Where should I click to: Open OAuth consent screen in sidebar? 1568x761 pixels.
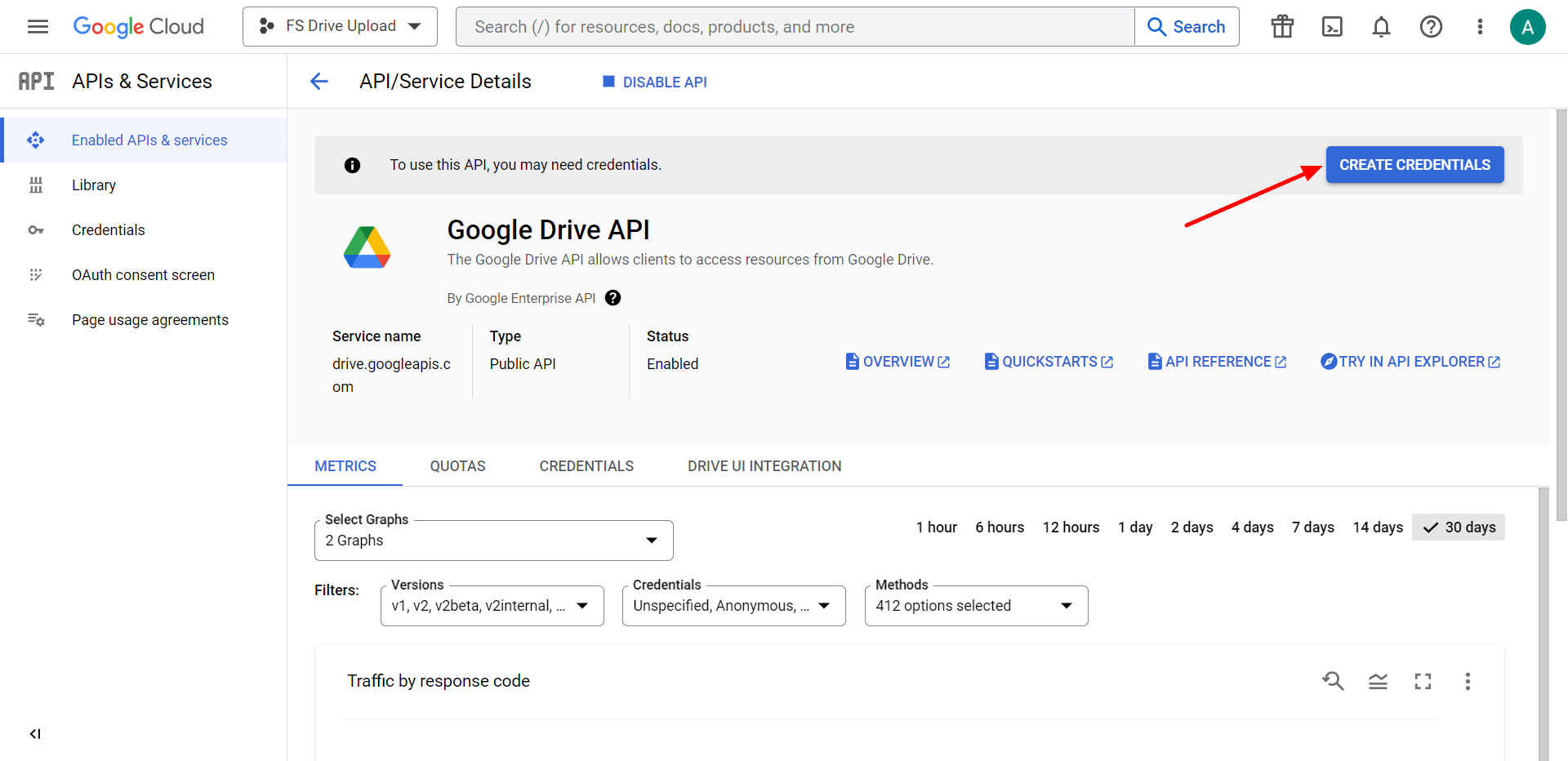143,275
